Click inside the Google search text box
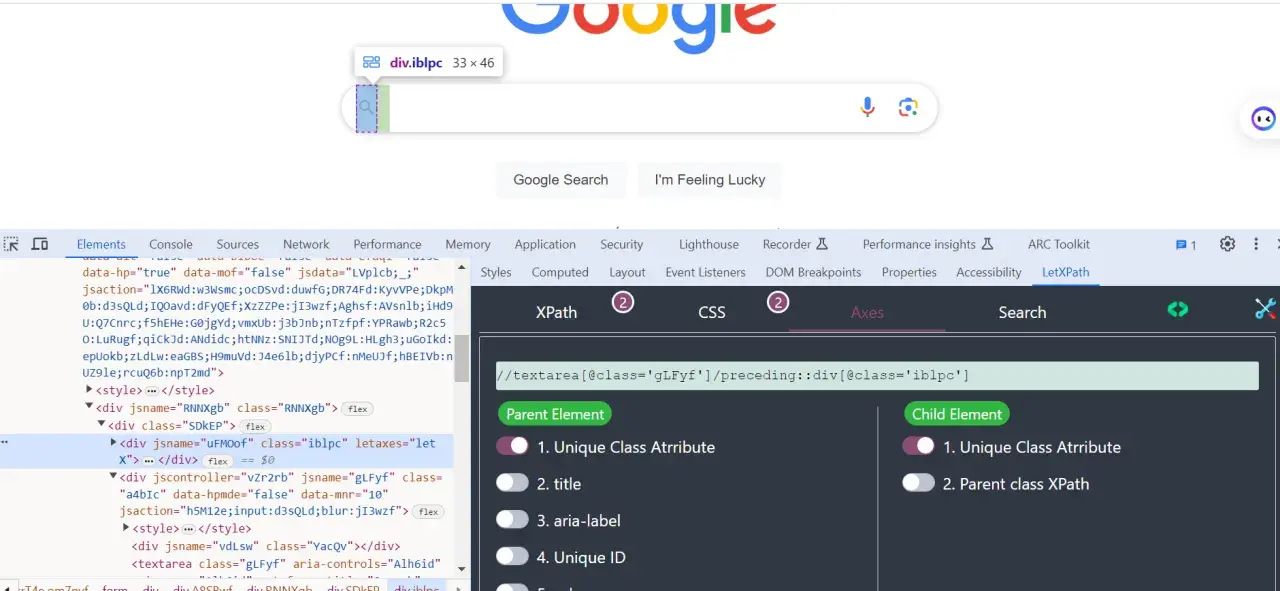This screenshot has height=591, width=1280. (620, 108)
